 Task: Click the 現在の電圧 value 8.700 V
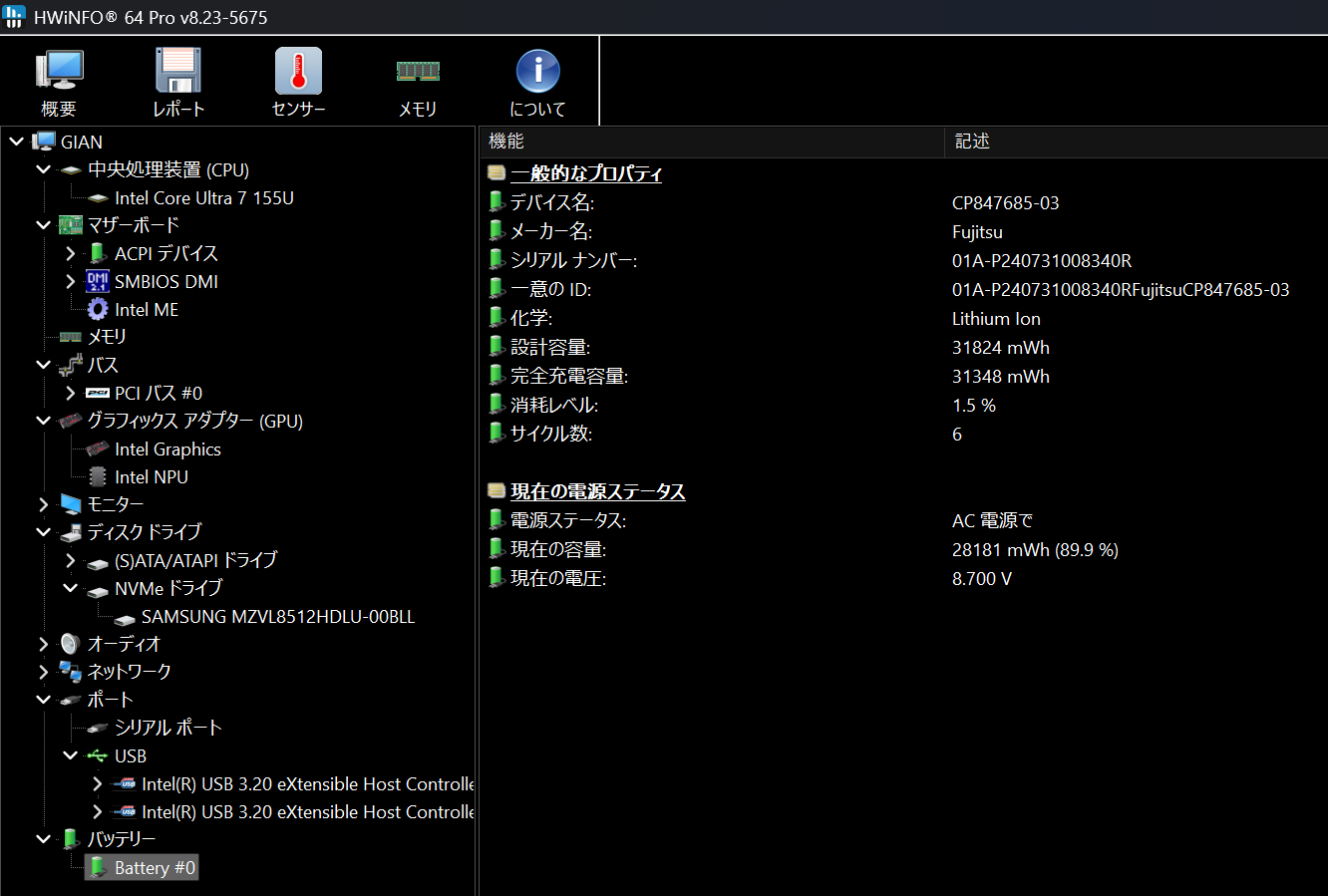coord(982,578)
